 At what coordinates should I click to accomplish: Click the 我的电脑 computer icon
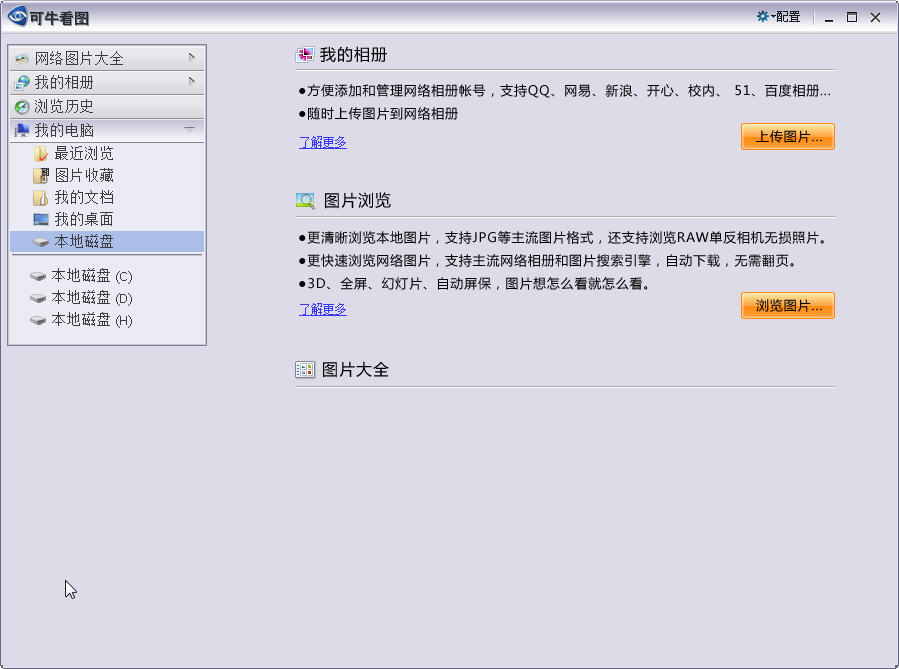point(22,131)
